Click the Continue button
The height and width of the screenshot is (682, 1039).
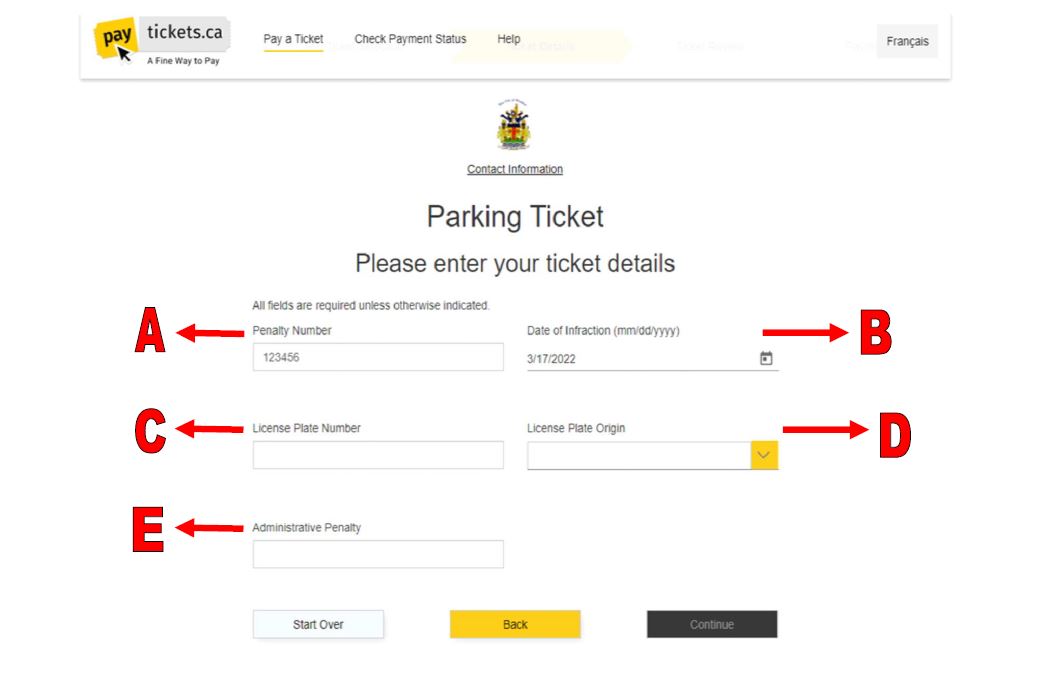point(711,624)
